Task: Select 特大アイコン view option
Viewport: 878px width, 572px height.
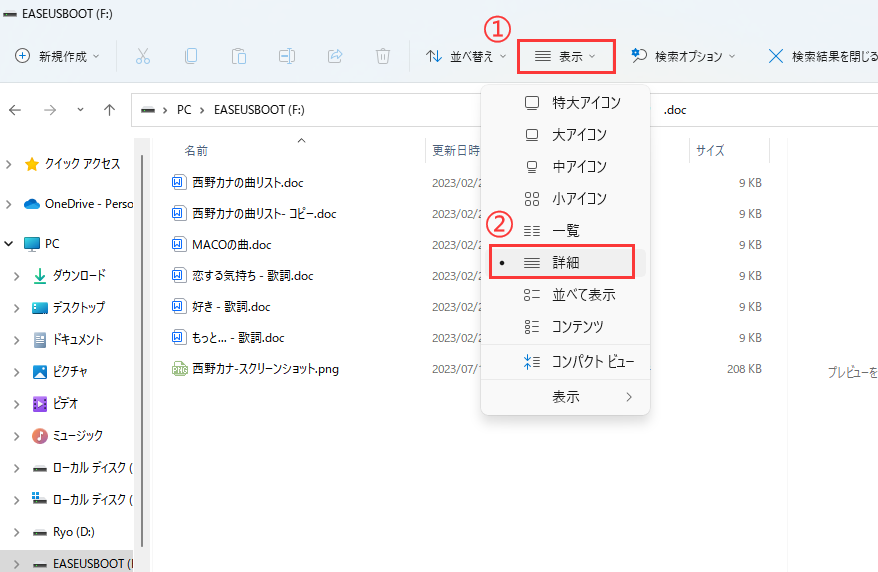Action: tap(566, 102)
